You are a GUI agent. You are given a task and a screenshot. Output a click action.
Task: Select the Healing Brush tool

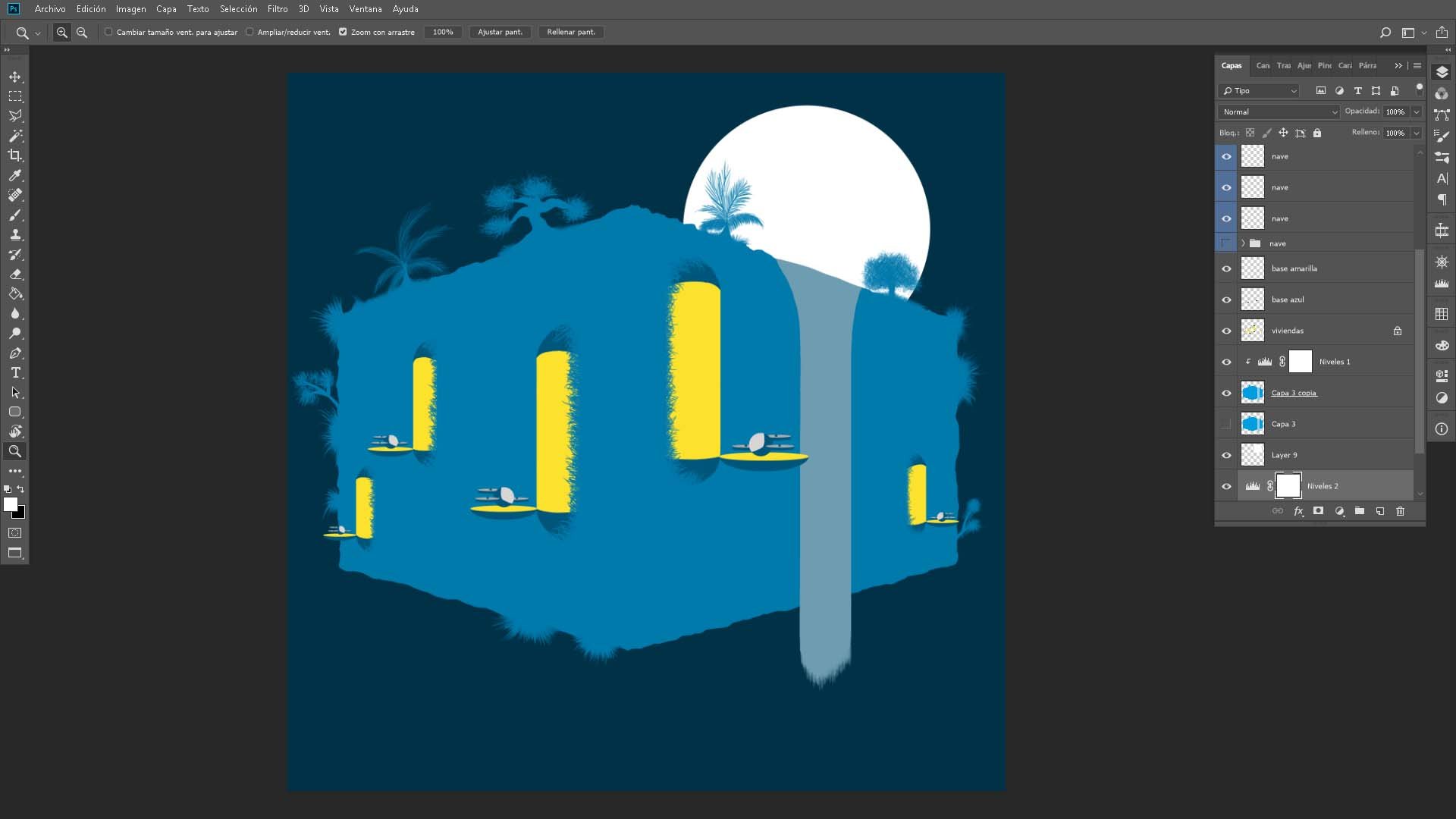click(15, 195)
